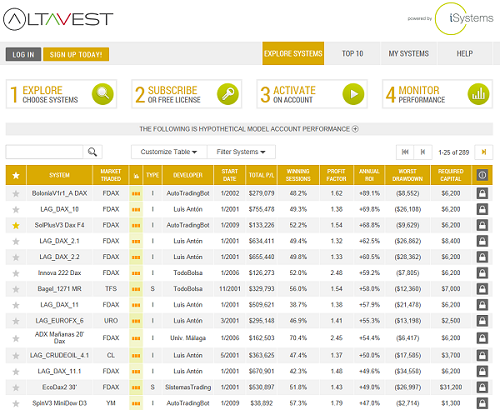Click lock icon for LAG_EUROFX_6 row
The image size is (500, 410).
click(482, 321)
